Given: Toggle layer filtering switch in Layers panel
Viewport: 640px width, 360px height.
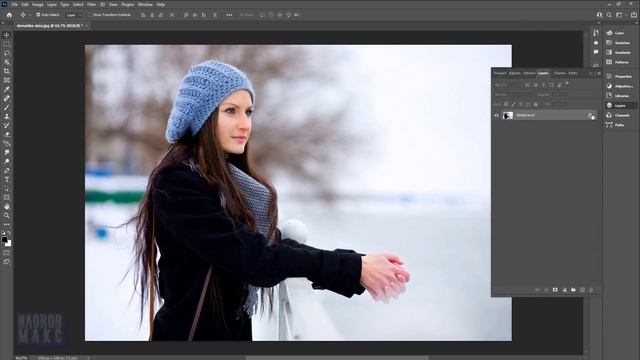Looking at the screenshot, I should pos(567,84).
